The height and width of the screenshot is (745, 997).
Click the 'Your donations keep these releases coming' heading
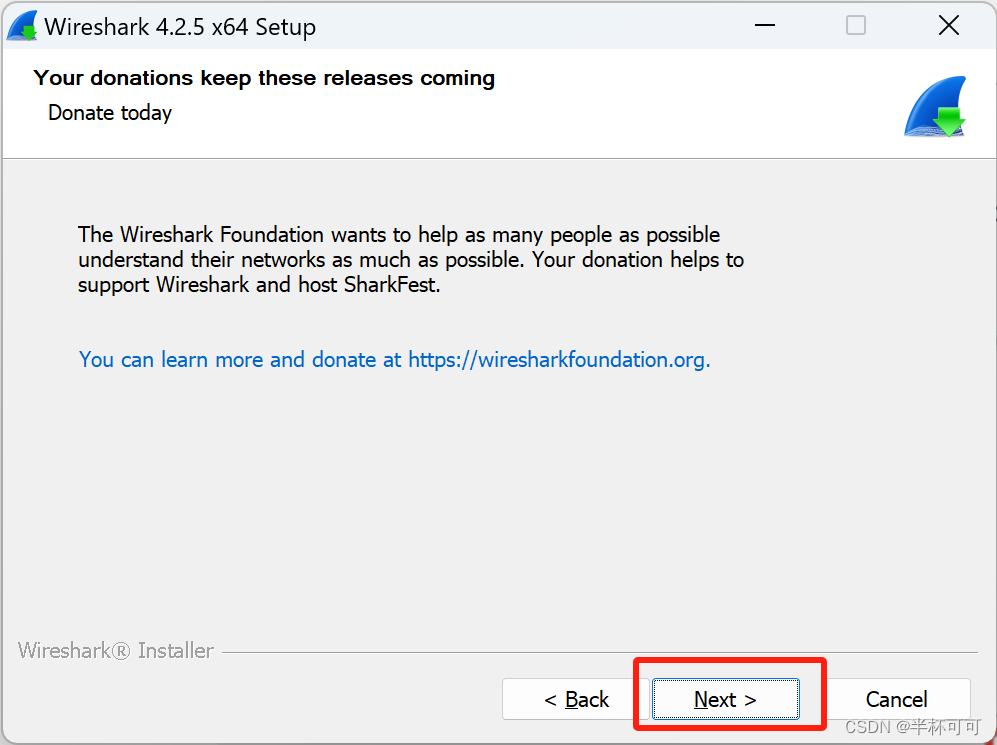click(264, 78)
